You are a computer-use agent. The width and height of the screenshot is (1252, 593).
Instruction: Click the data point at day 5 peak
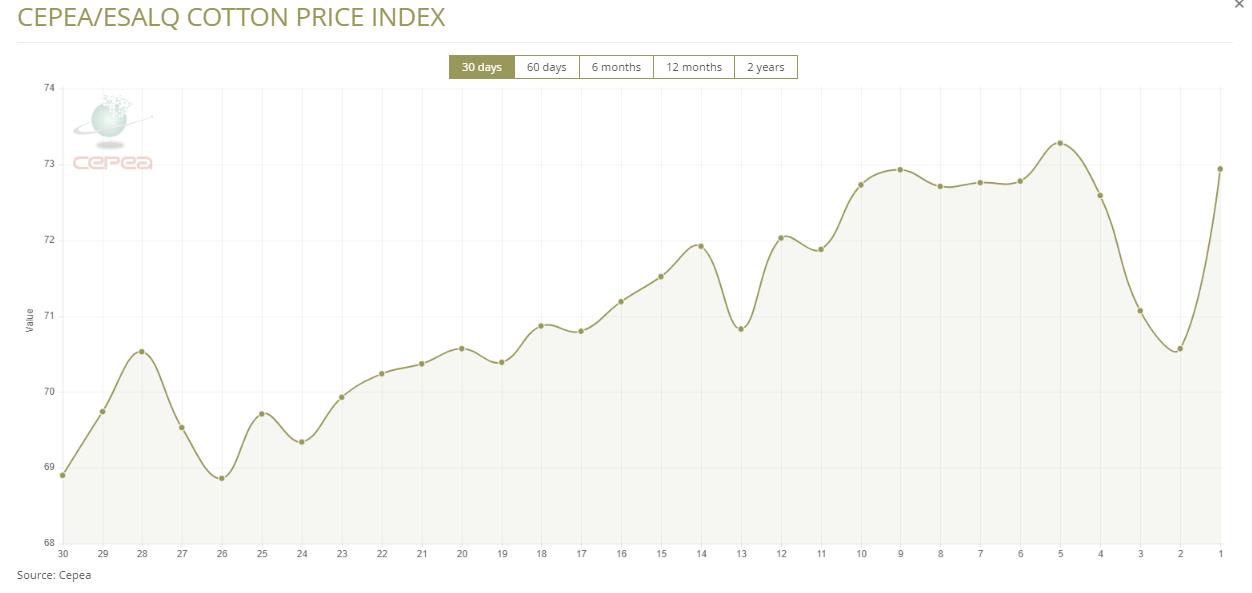pos(1060,143)
